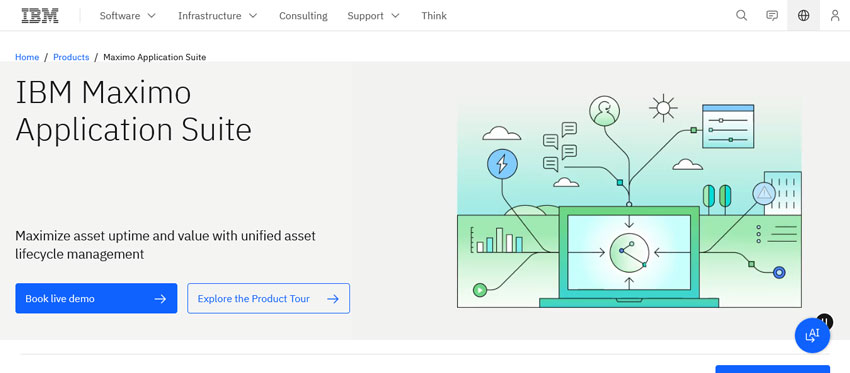The height and width of the screenshot is (373, 850).
Task: Expand the Support menu
Action: [x=373, y=16]
